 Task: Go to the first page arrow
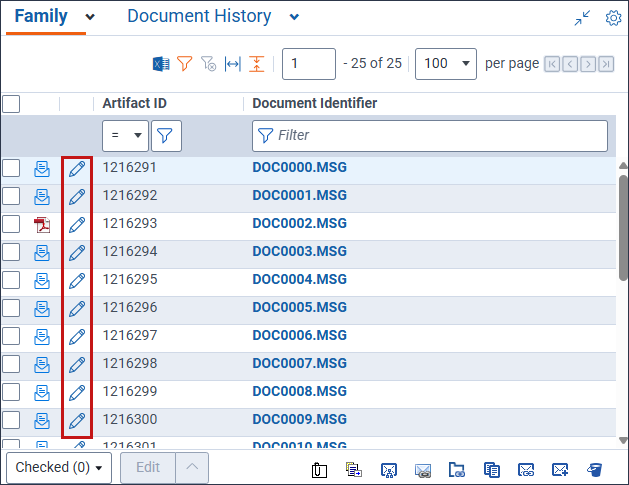coord(552,64)
